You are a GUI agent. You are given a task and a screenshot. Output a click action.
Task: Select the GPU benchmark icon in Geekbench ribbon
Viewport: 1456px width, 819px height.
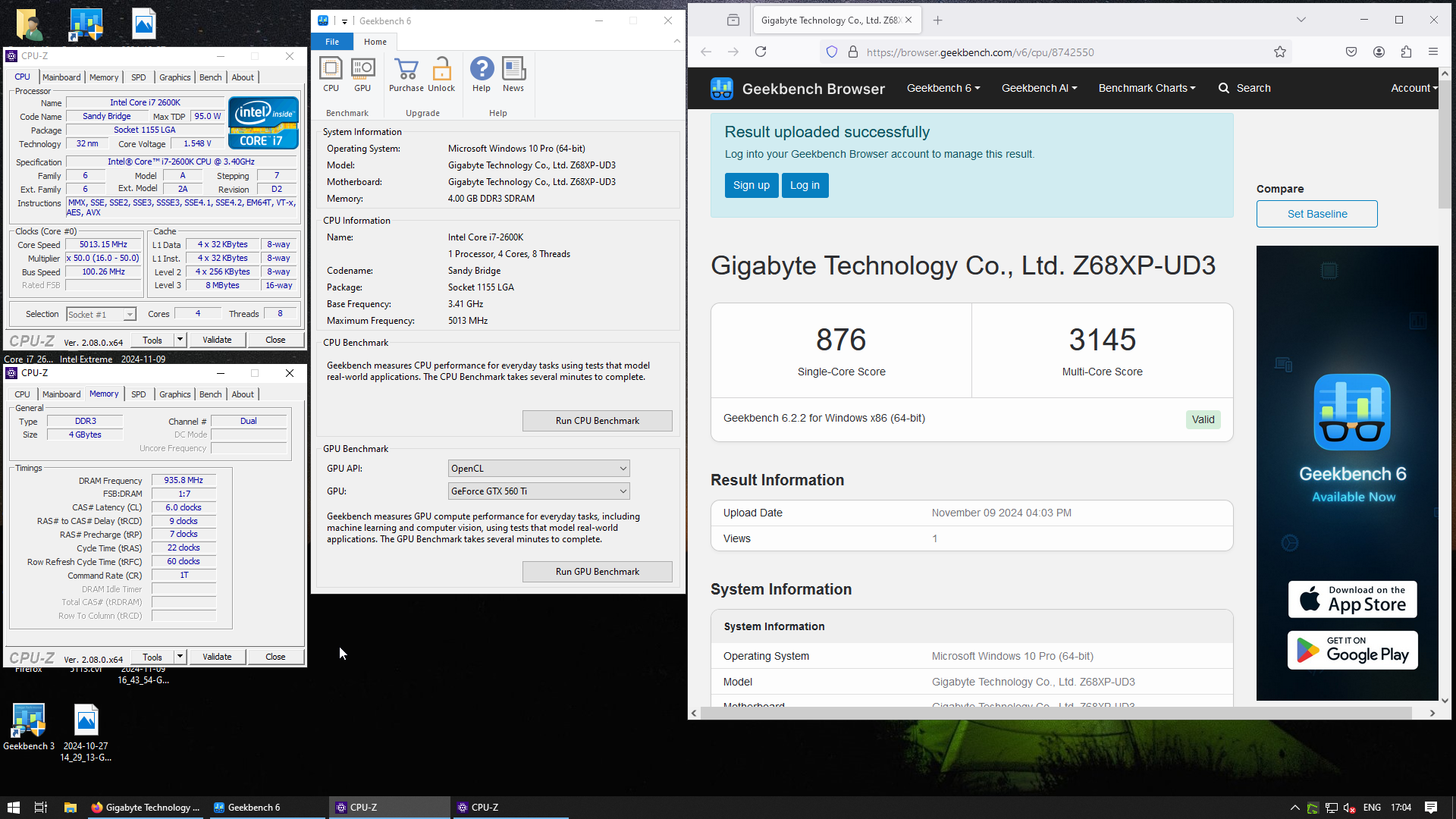pyautogui.click(x=362, y=74)
